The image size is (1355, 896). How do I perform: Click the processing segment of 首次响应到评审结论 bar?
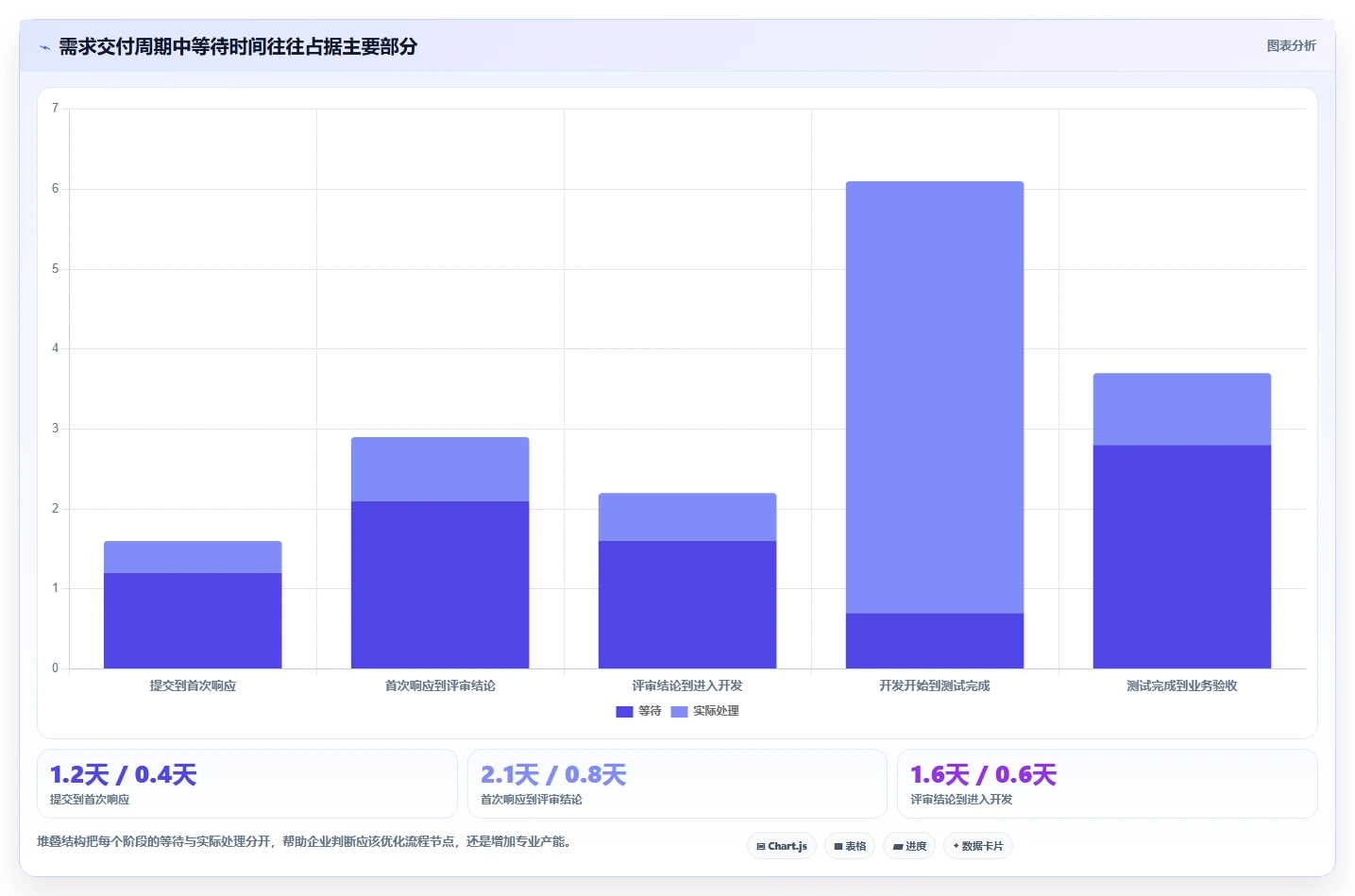(x=440, y=469)
